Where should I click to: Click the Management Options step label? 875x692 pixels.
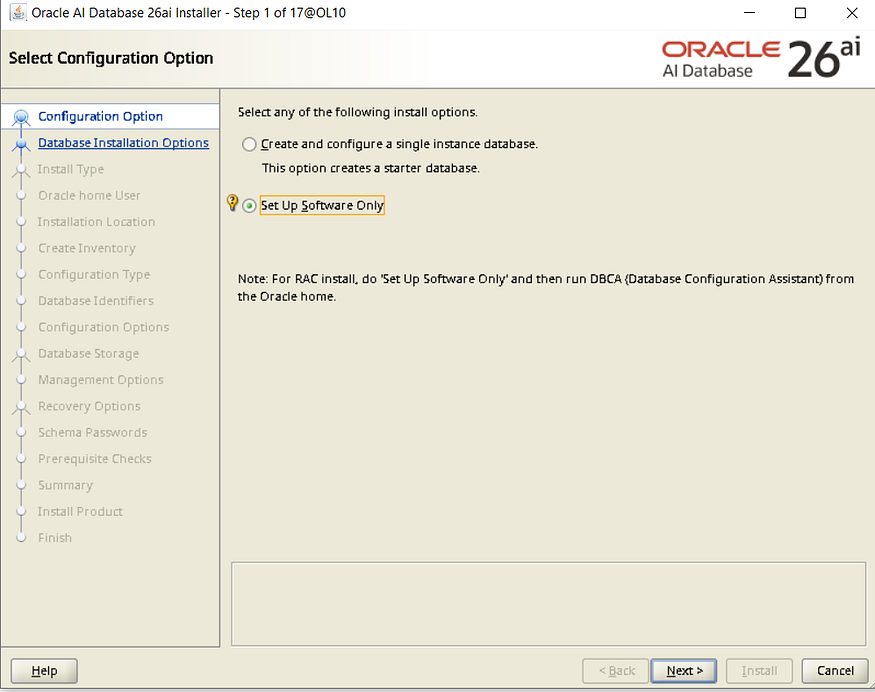101,379
